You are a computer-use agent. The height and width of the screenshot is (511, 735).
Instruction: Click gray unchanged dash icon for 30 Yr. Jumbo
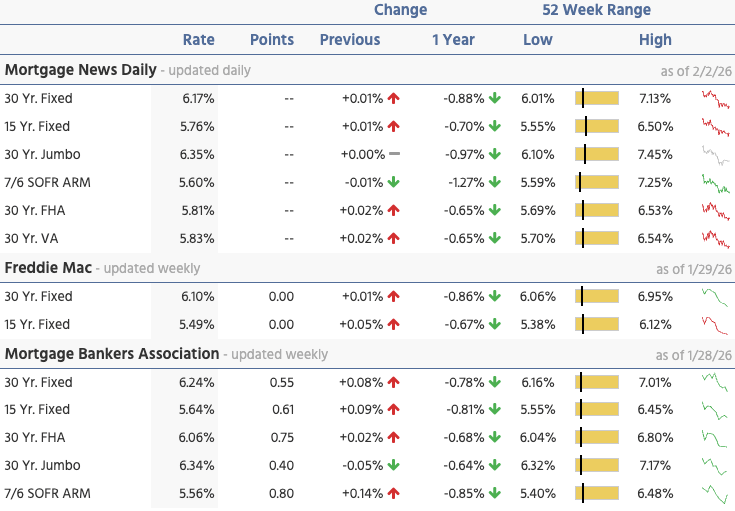394,155
